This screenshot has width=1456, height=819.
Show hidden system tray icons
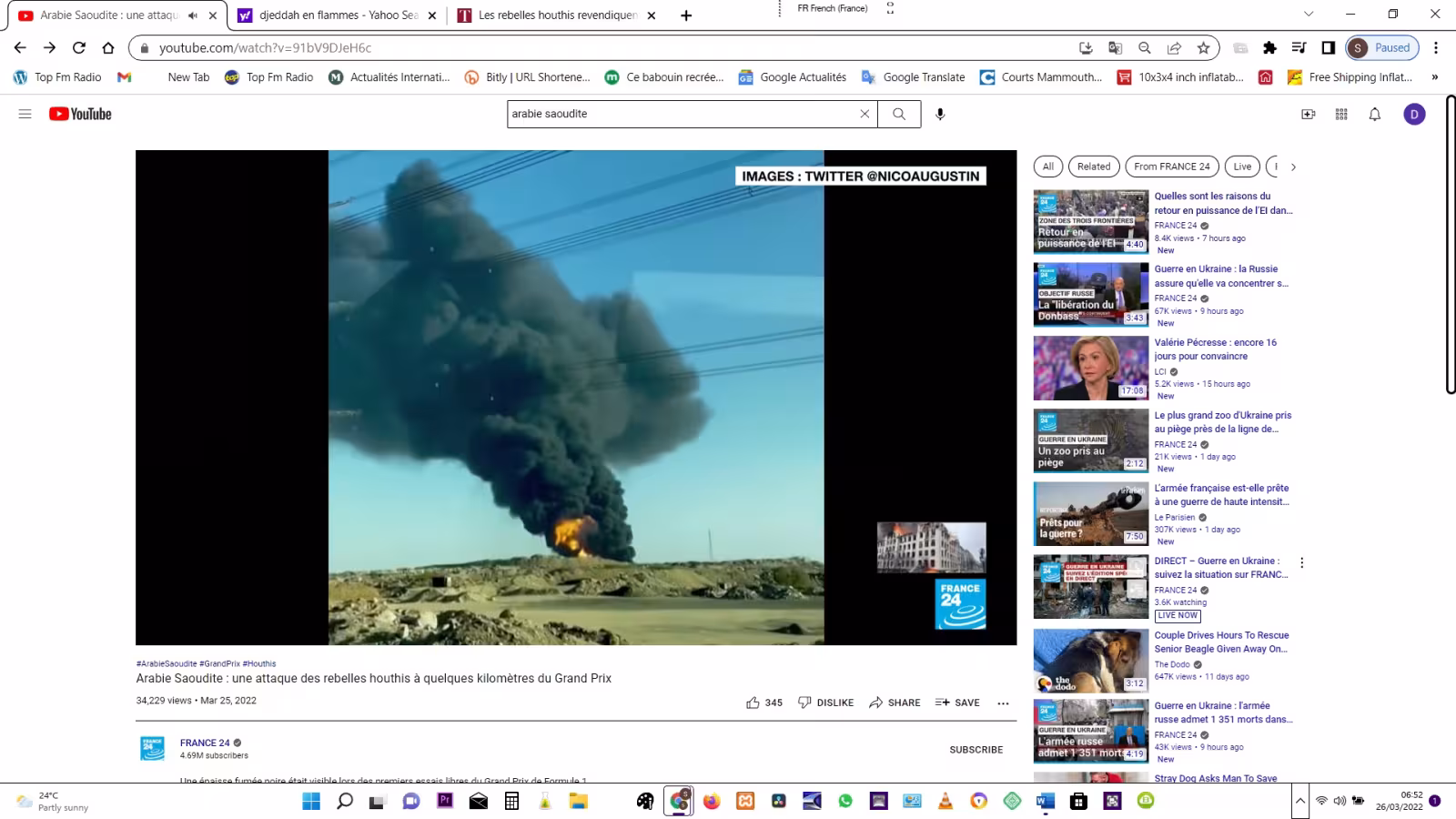[1299, 801]
